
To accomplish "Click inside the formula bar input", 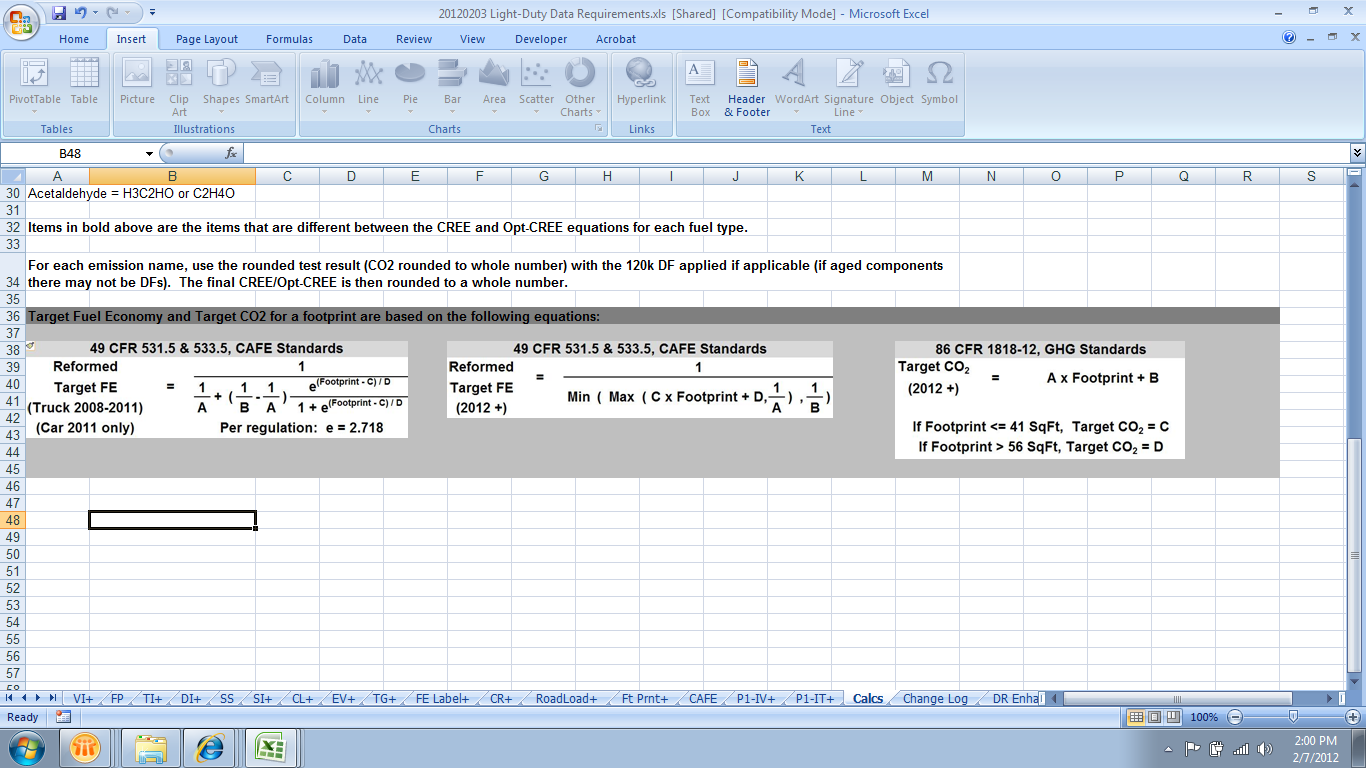I will pyautogui.click(x=790, y=153).
